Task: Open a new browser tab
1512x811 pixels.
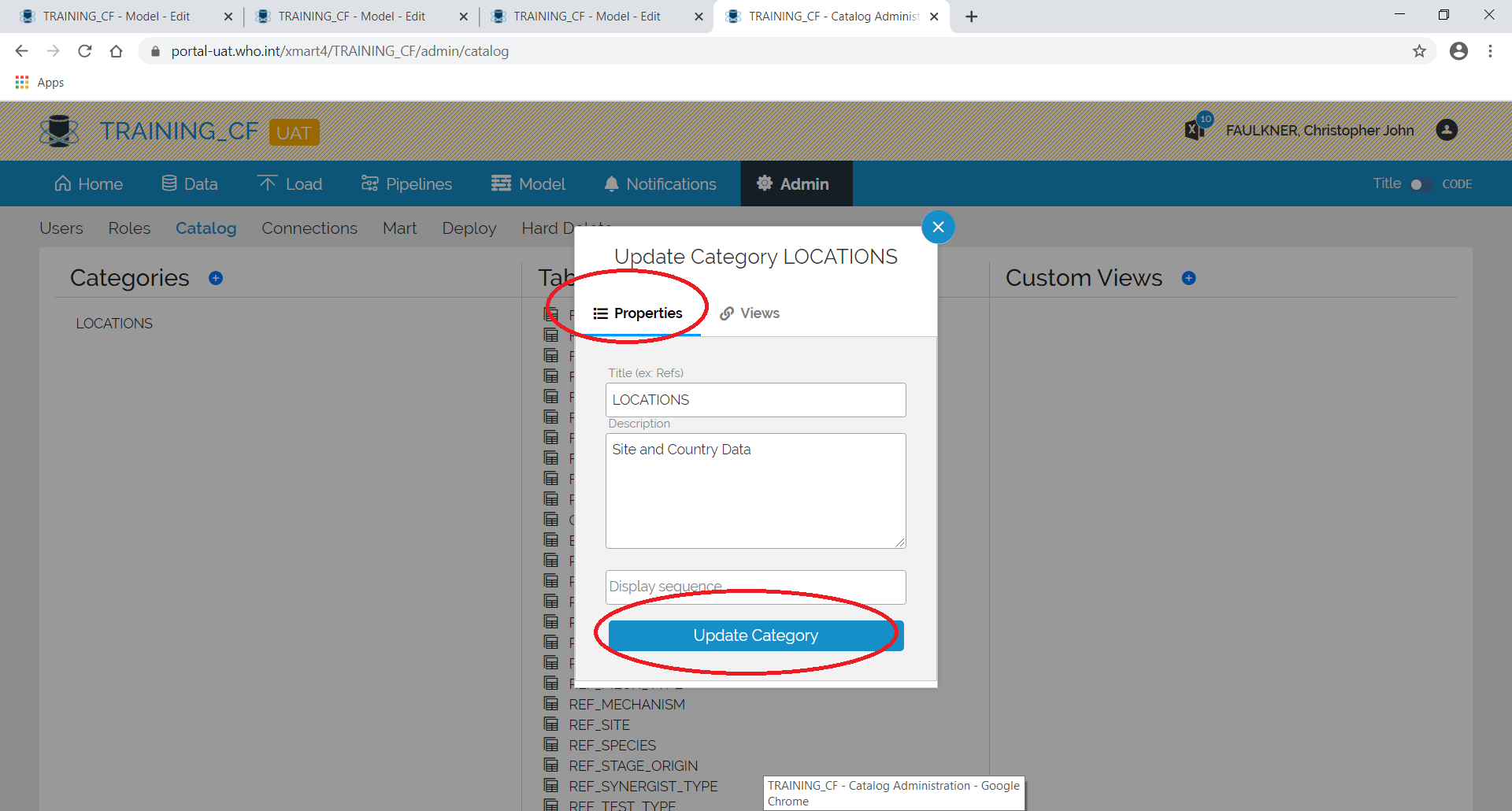Action: tap(972, 17)
